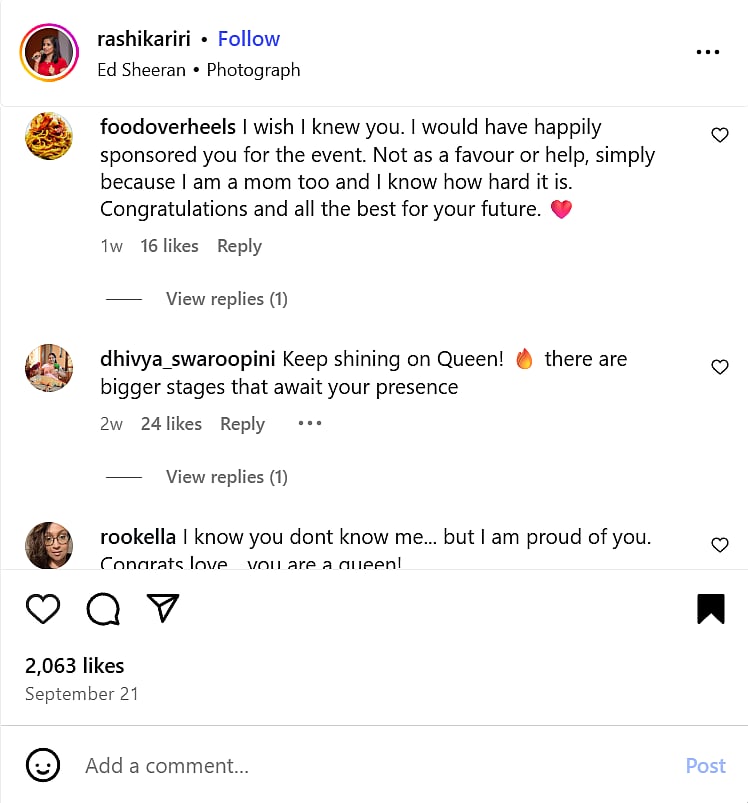Open more options for the post
The image size is (748, 803).
[x=708, y=52]
